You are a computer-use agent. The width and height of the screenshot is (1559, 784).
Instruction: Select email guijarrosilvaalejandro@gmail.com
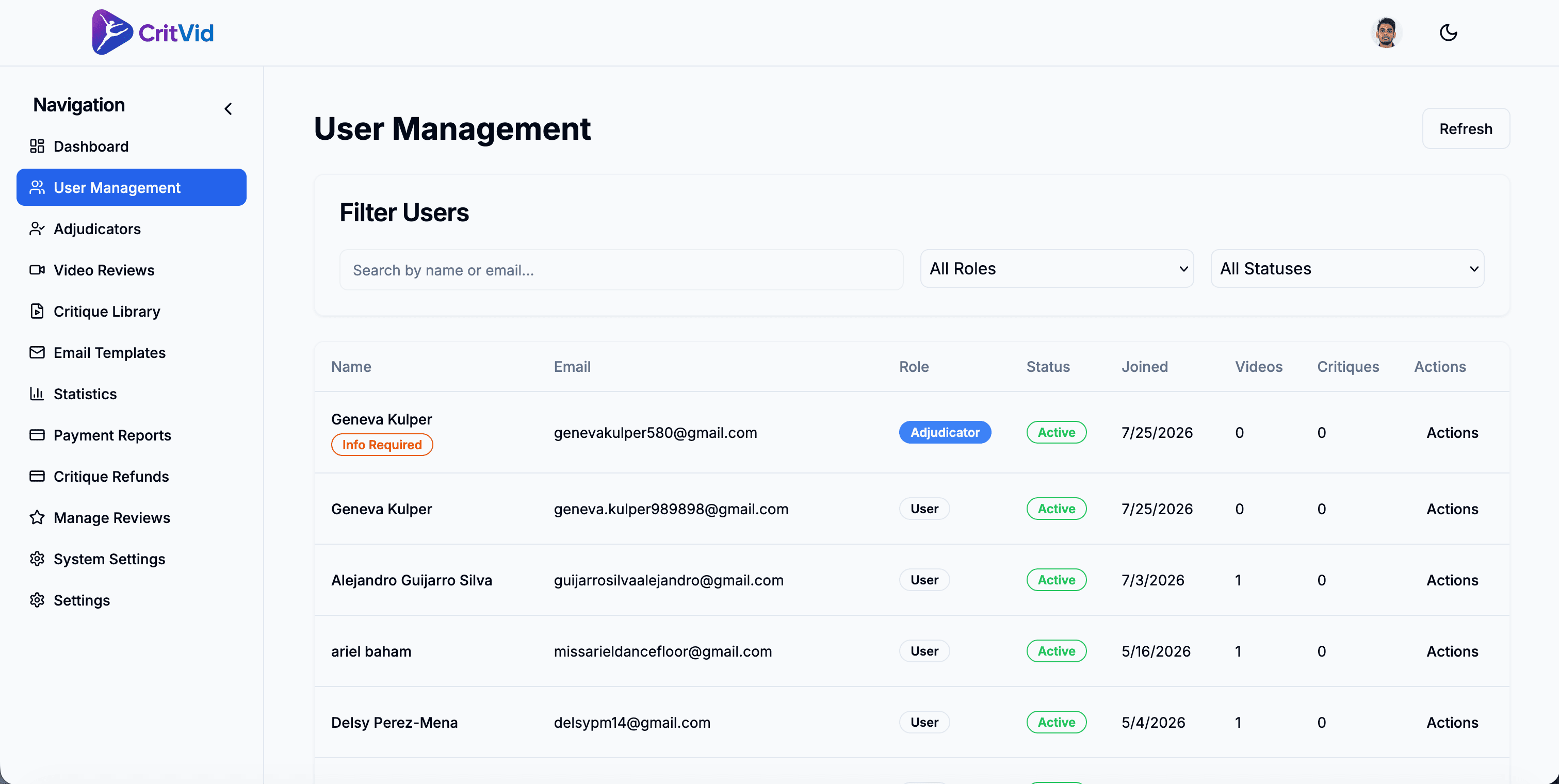click(x=668, y=580)
